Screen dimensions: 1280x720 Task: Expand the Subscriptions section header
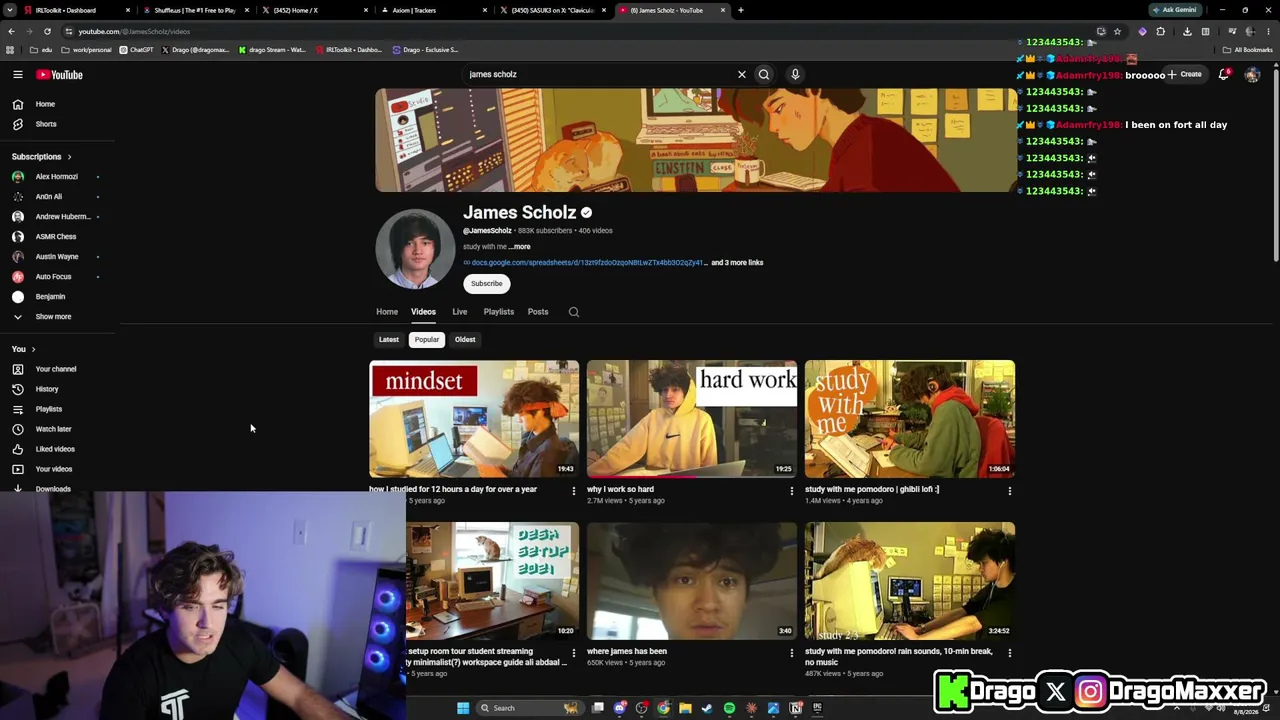tap(42, 157)
